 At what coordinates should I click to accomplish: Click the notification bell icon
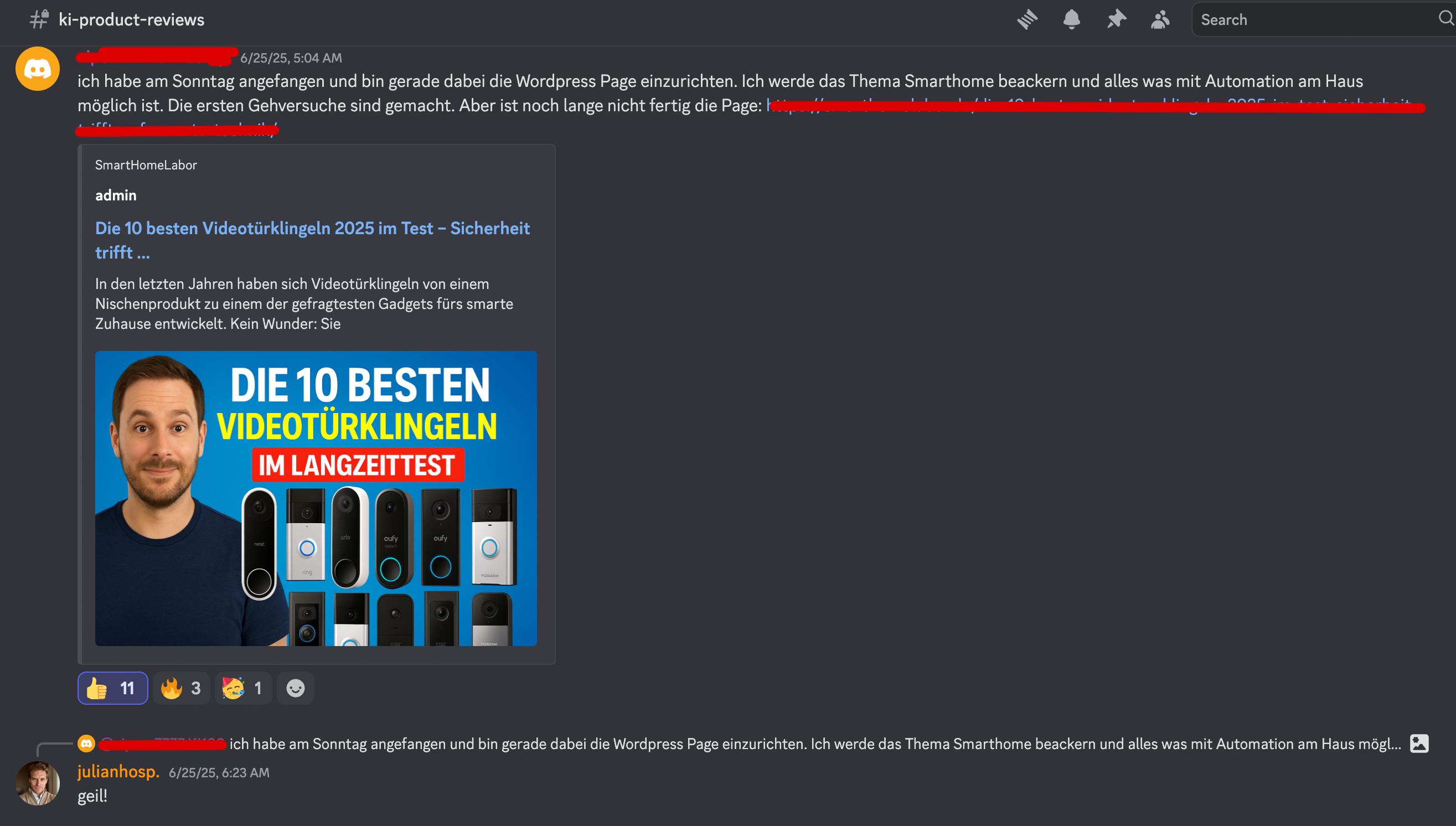click(1071, 20)
